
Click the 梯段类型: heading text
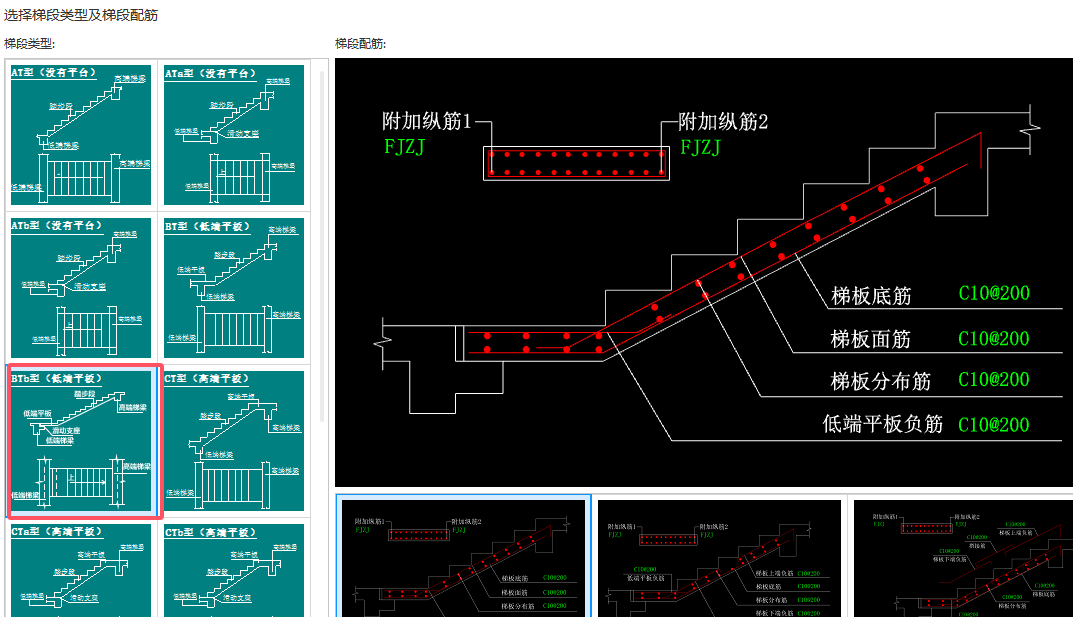[29, 44]
